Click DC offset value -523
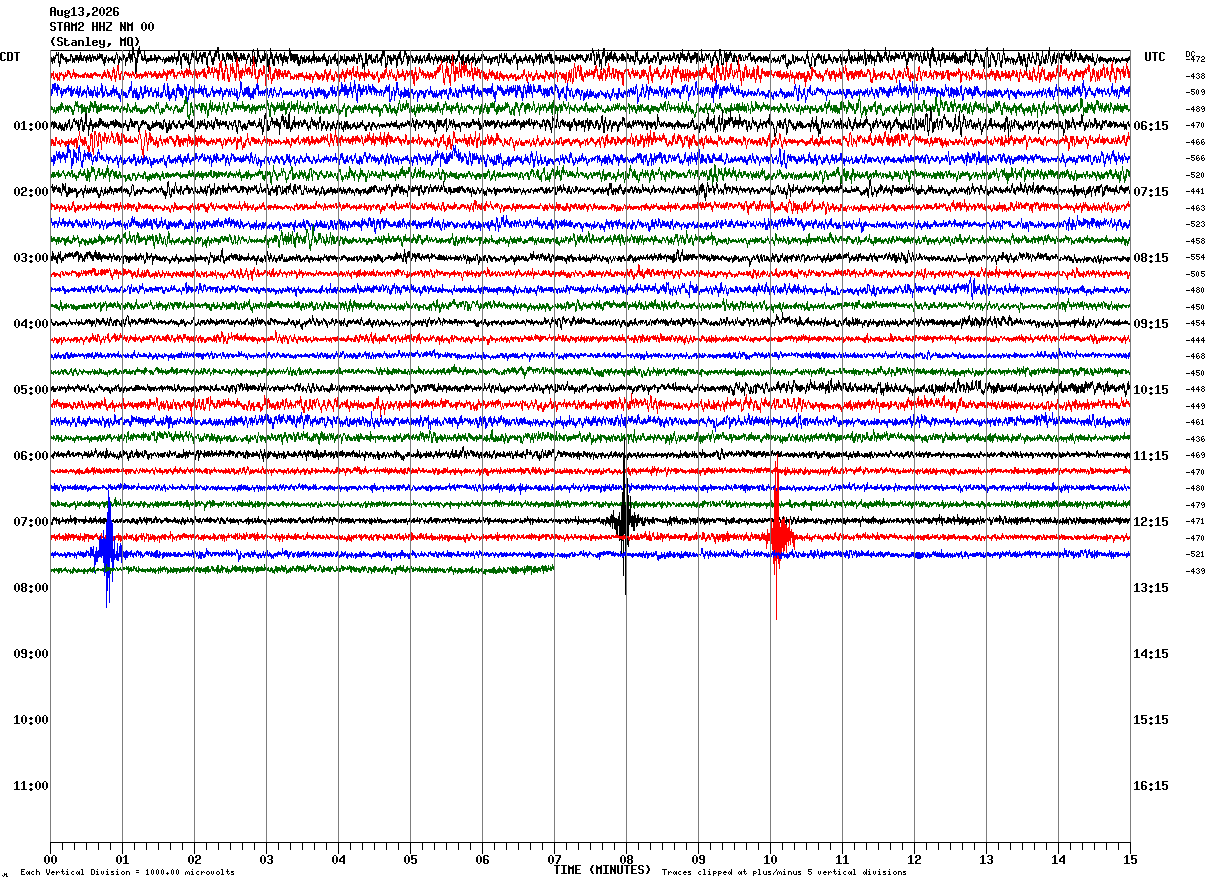Viewport: 1210px width, 886px height. tap(1195, 225)
